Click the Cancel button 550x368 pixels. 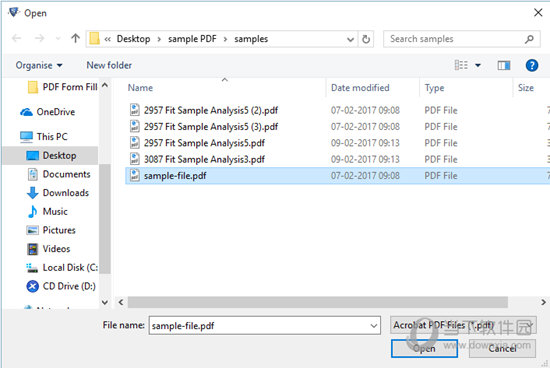pyautogui.click(x=502, y=348)
